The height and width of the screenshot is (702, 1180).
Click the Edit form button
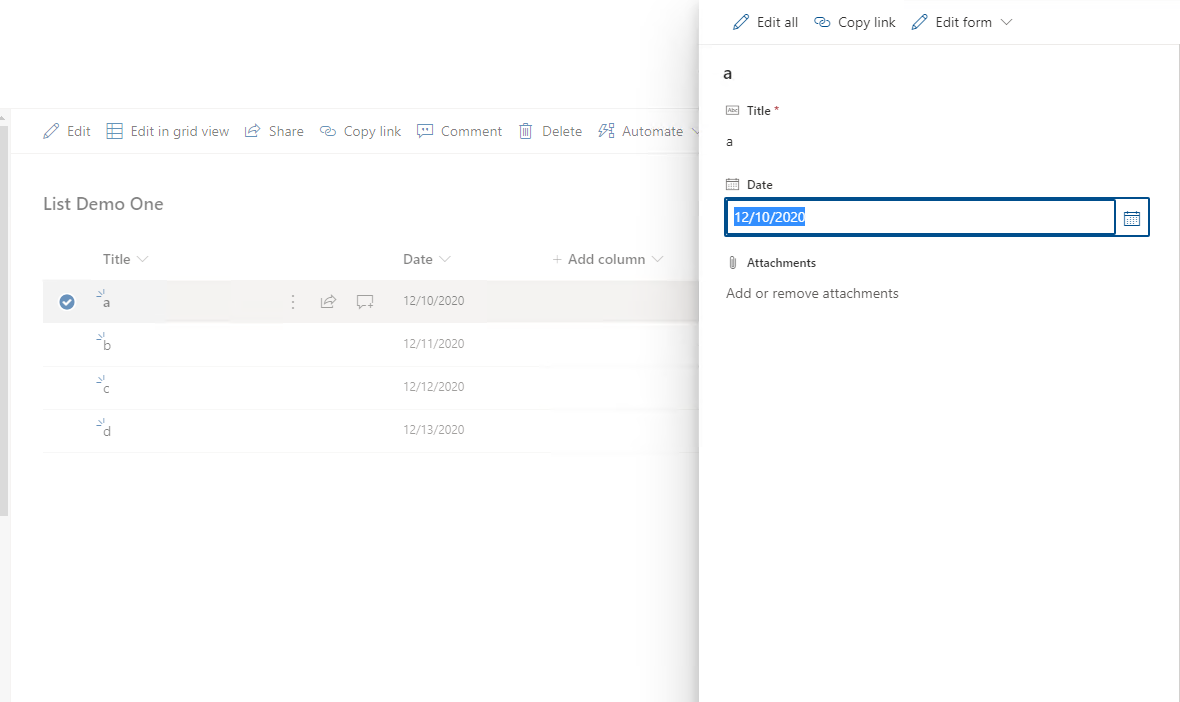point(952,22)
